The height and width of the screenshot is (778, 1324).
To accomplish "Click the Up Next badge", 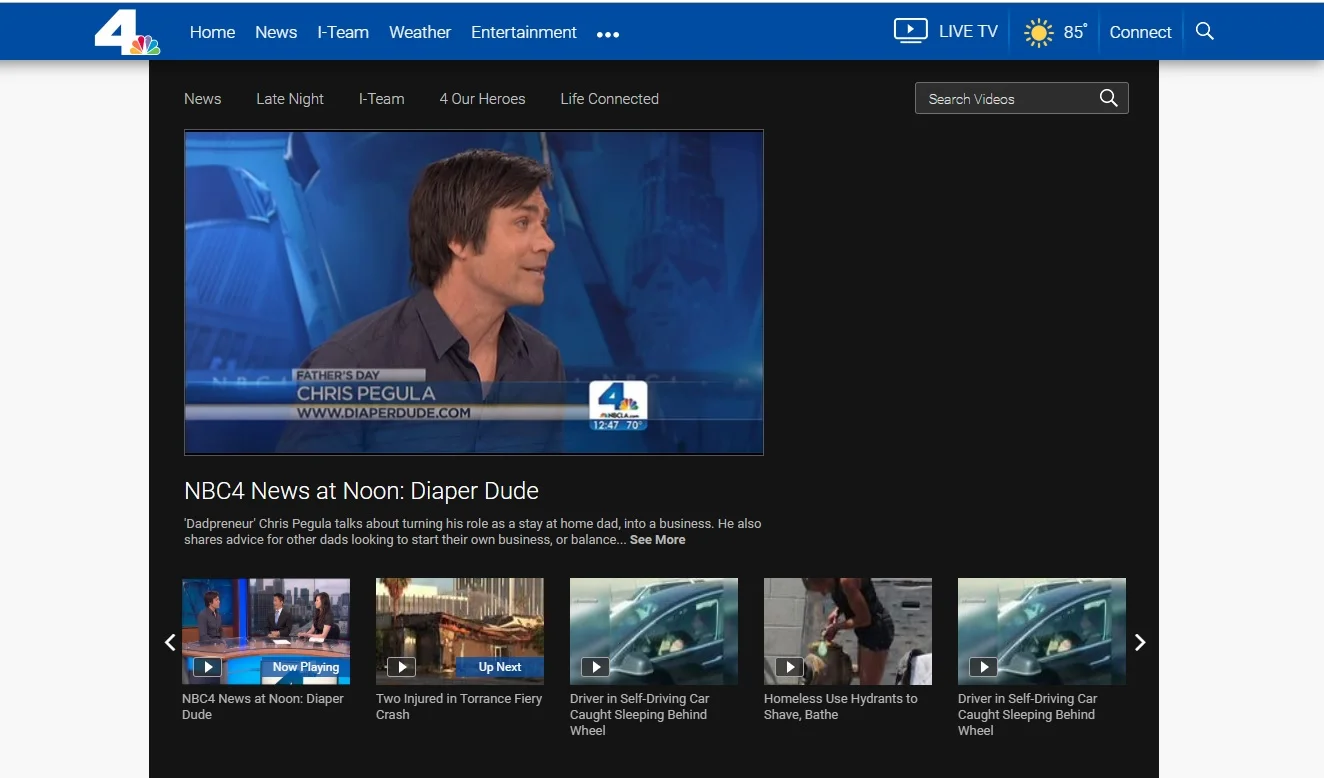I will (x=499, y=667).
